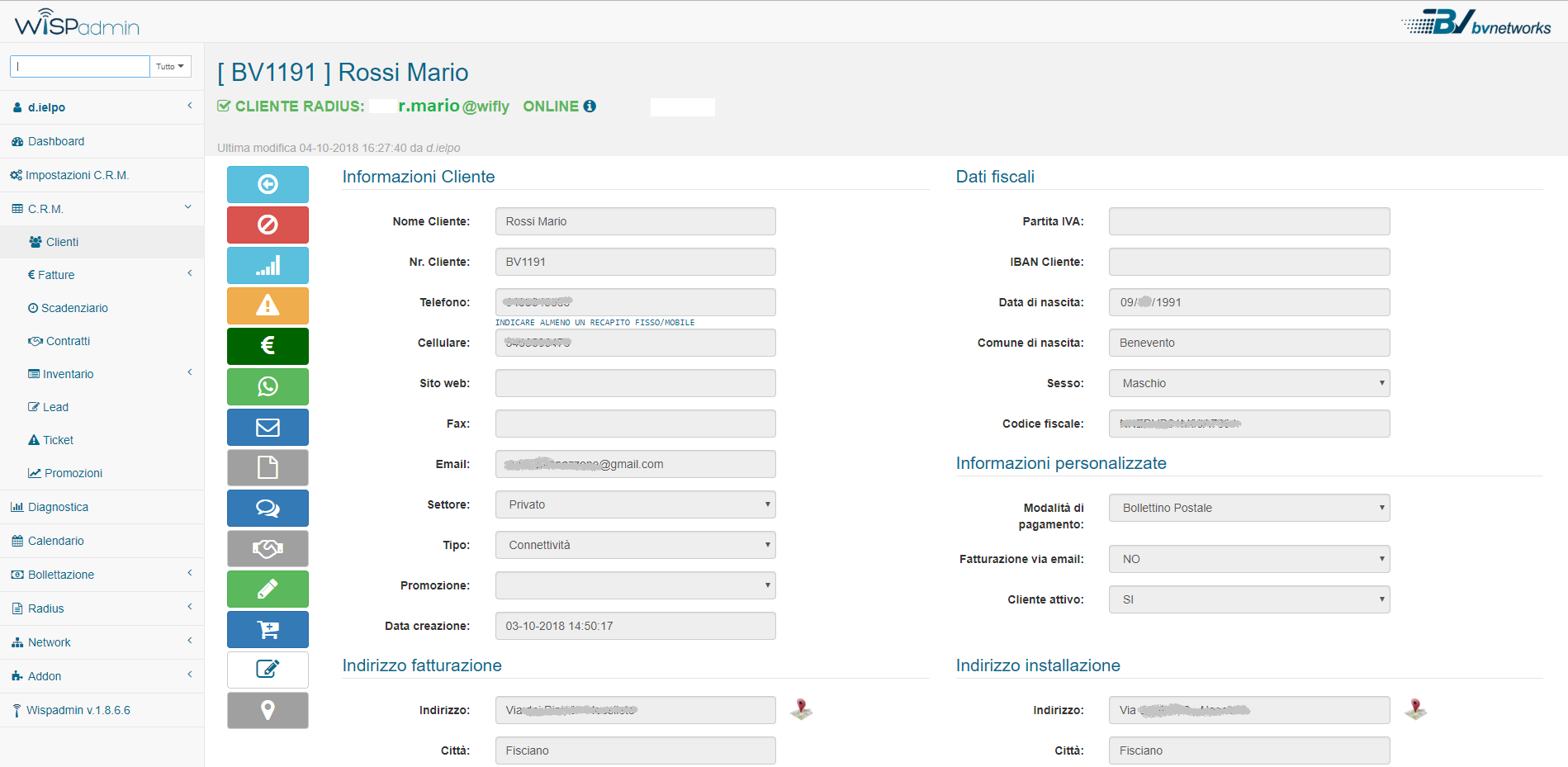Open the signal bars statistics button
This screenshot has width=1568, height=767.
[x=268, y=265]
